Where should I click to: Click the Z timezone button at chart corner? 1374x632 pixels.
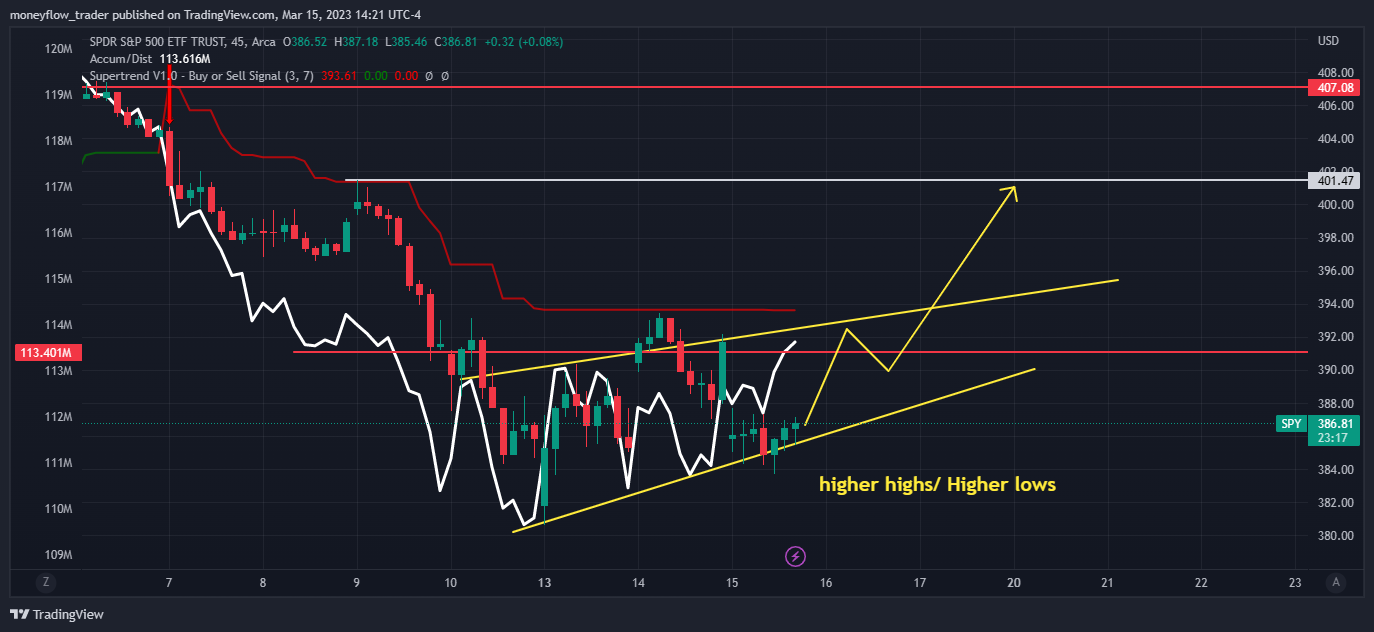(x=44, y=582)
